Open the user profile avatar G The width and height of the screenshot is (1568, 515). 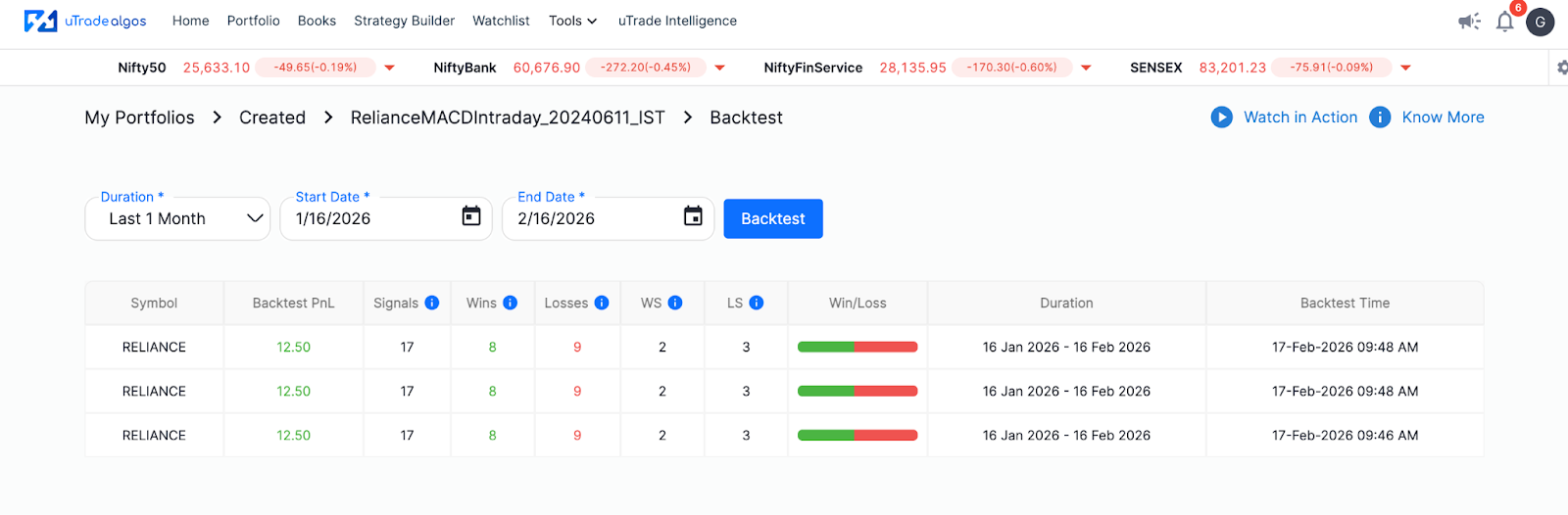(1541, 22)
